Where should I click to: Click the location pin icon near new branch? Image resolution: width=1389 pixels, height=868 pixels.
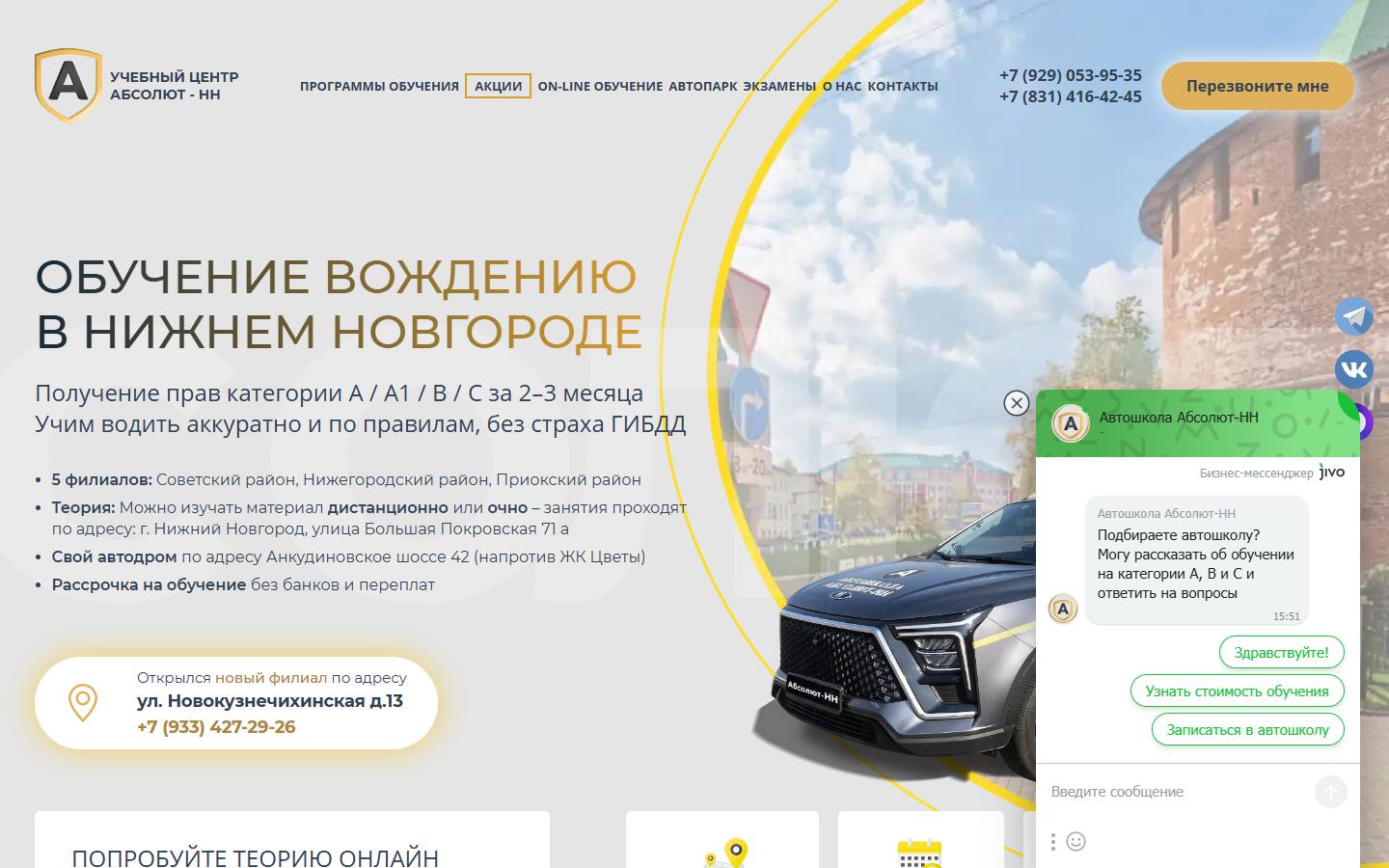pos(83,702)
